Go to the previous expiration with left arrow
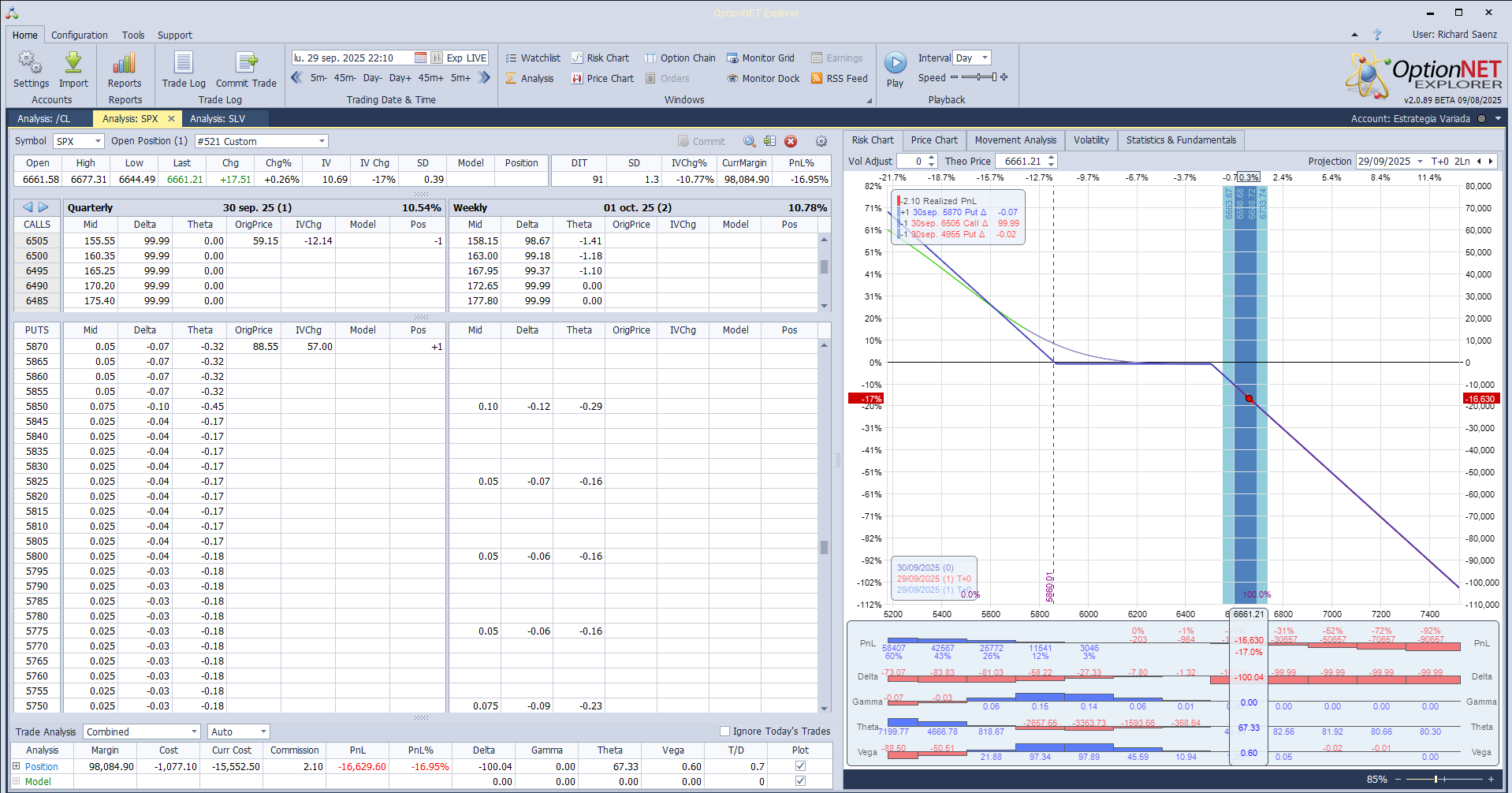This screenshot has height=793, width=1512. click(x=28, y=207)
